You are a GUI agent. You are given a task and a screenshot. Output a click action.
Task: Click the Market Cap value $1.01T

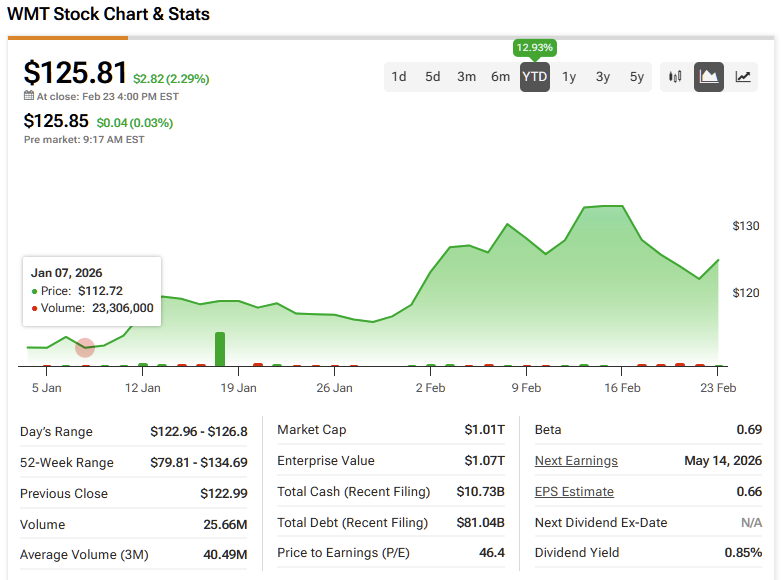coord(484,429)
